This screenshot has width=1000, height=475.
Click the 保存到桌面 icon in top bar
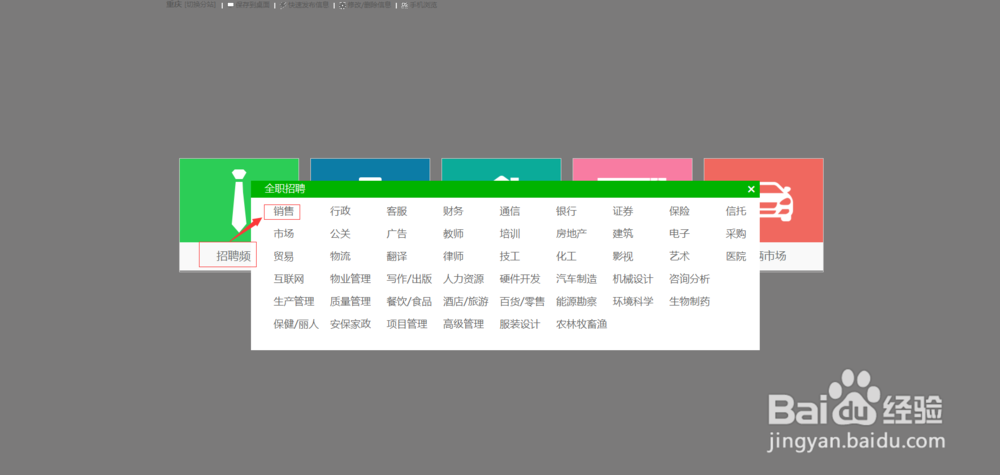230,4
